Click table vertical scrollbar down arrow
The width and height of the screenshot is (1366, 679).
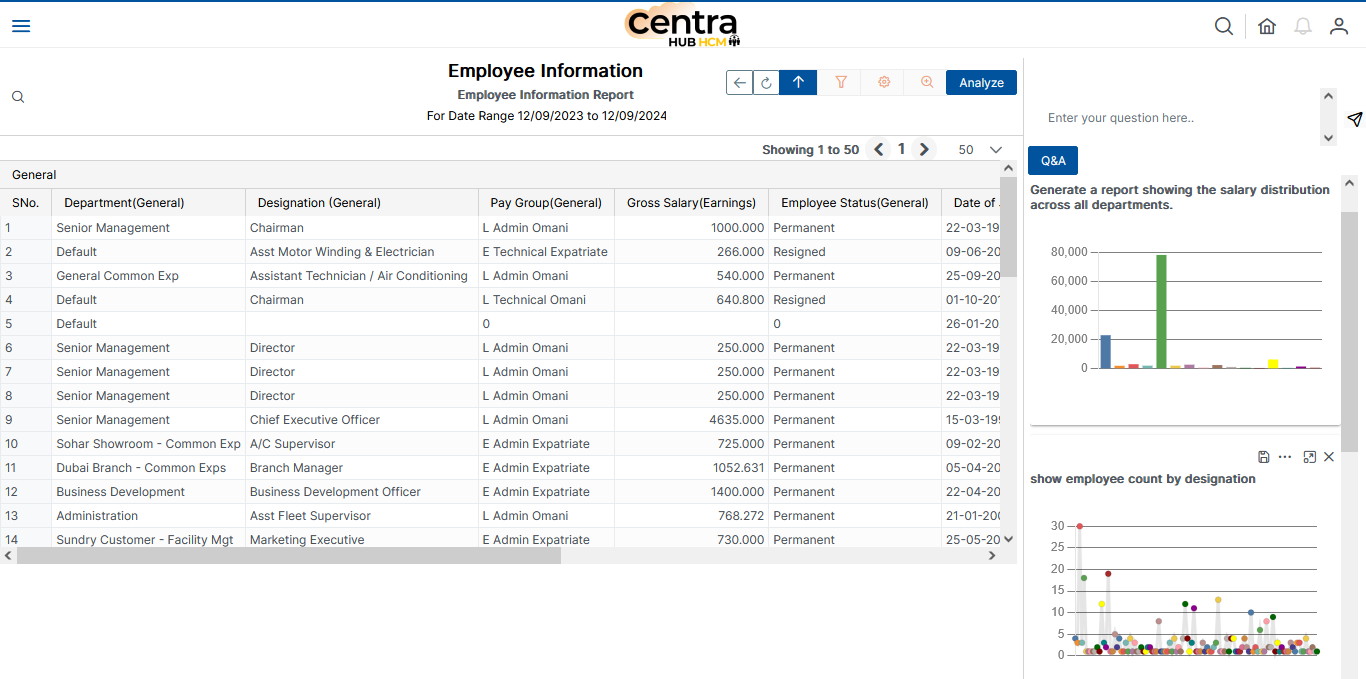[x=1008, y=539]
